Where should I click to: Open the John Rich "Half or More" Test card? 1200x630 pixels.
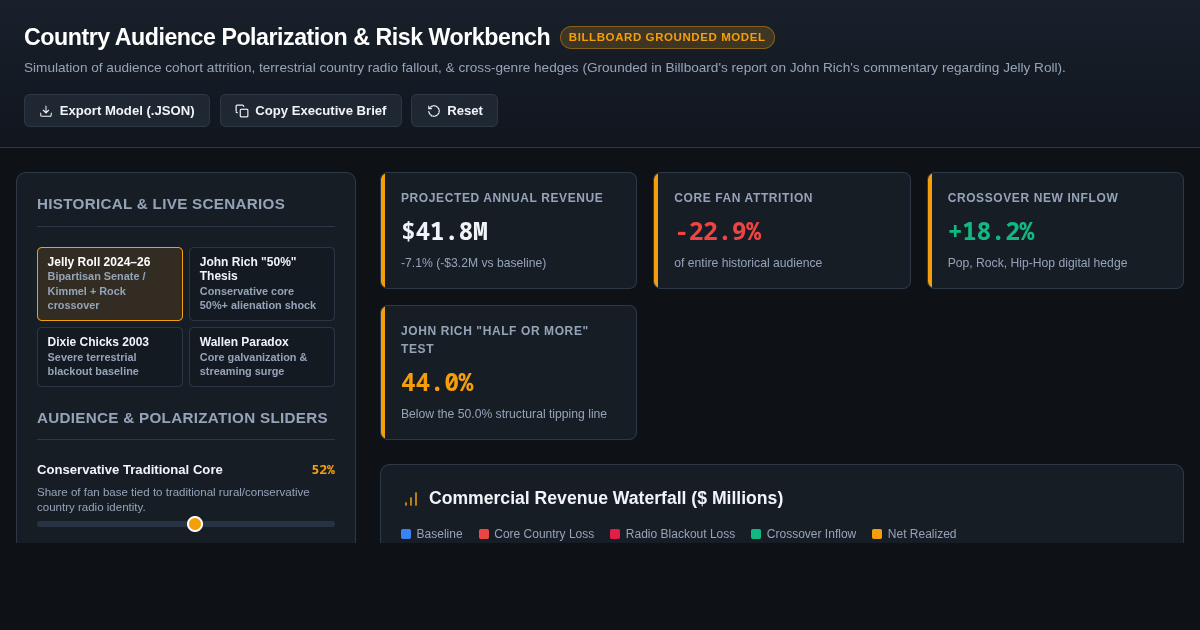[508, 372]
